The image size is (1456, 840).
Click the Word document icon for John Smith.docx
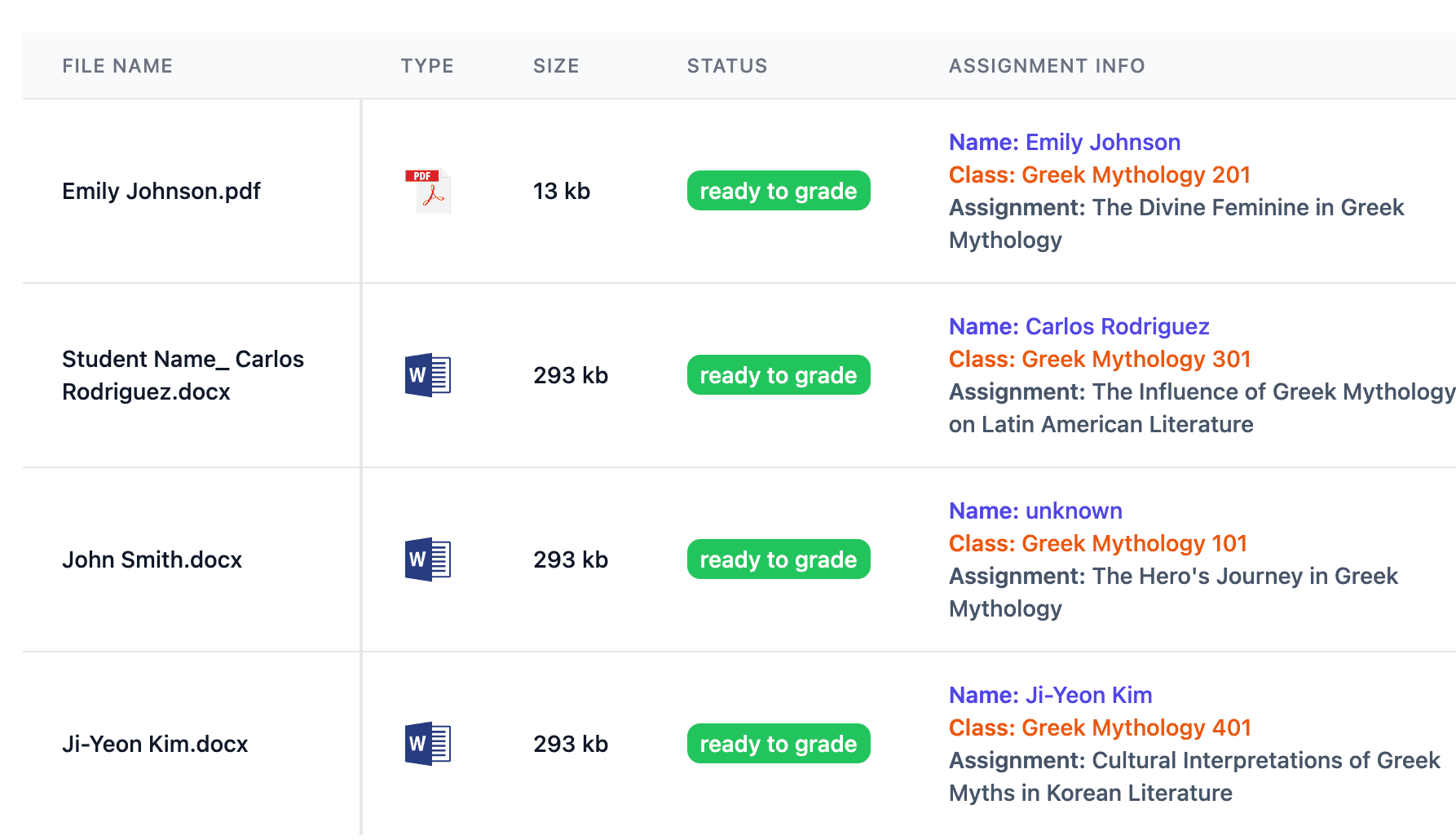(427, 559)
